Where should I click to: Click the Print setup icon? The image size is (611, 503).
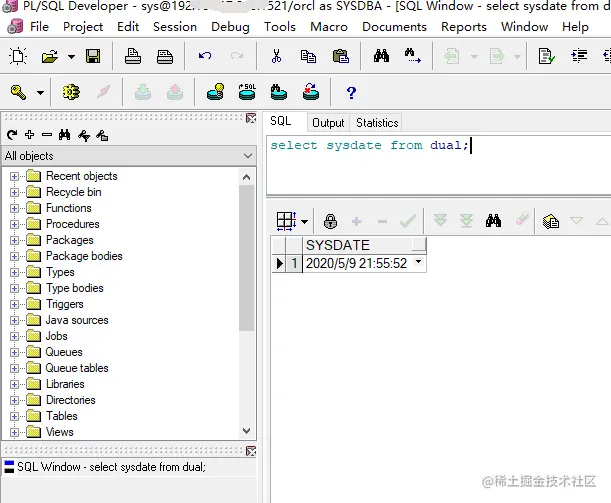165,56
